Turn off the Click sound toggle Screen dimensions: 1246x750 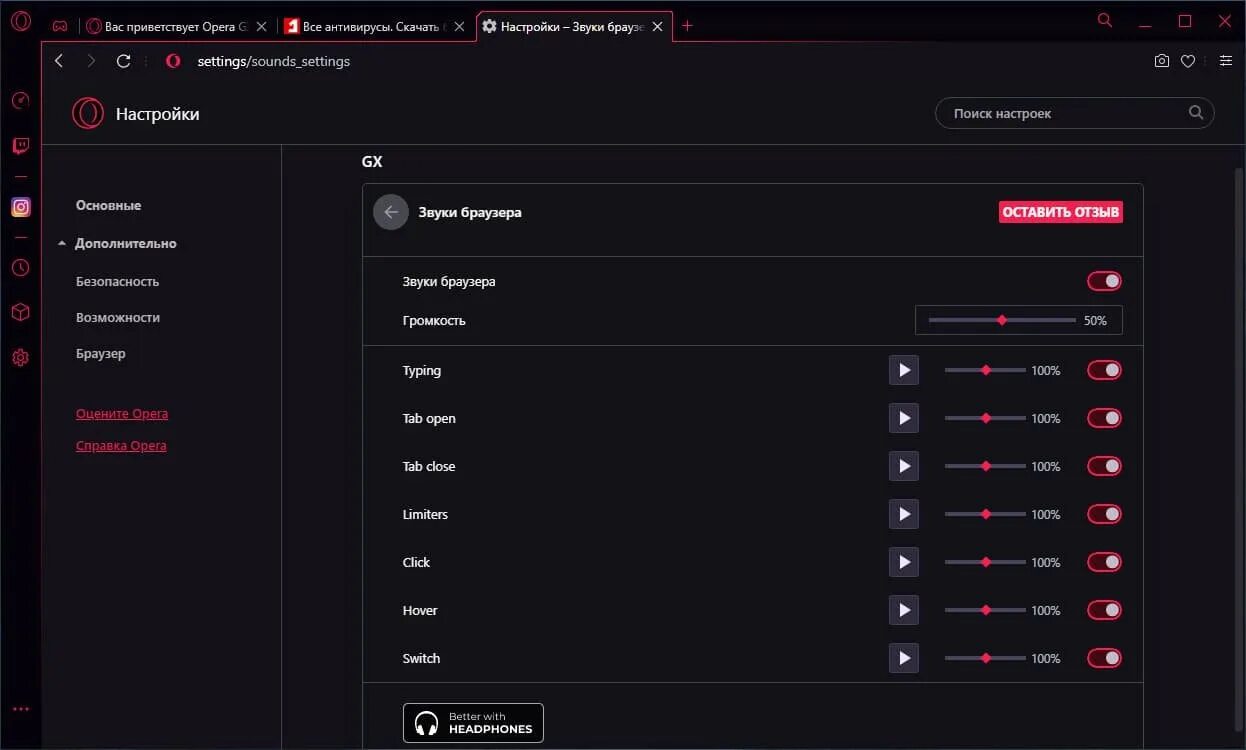pos(1105,562)
